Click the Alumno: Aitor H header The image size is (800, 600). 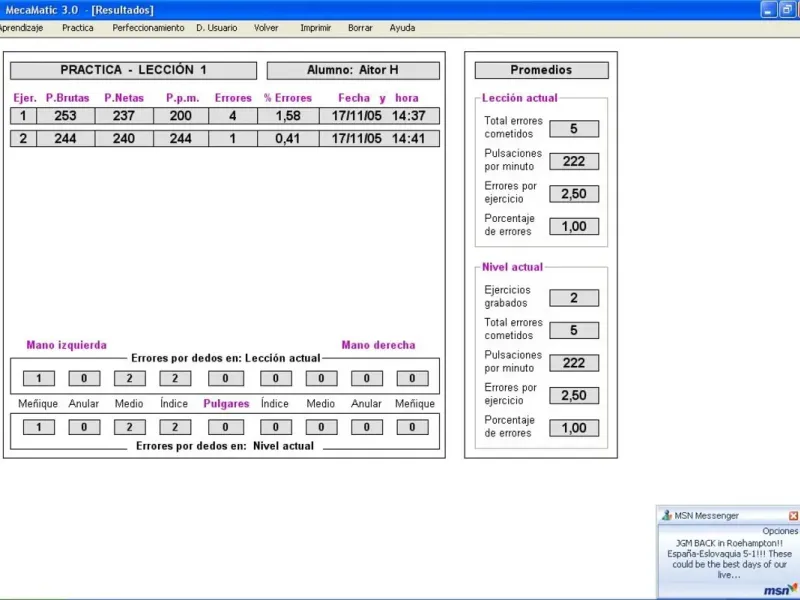click(352, 71)
